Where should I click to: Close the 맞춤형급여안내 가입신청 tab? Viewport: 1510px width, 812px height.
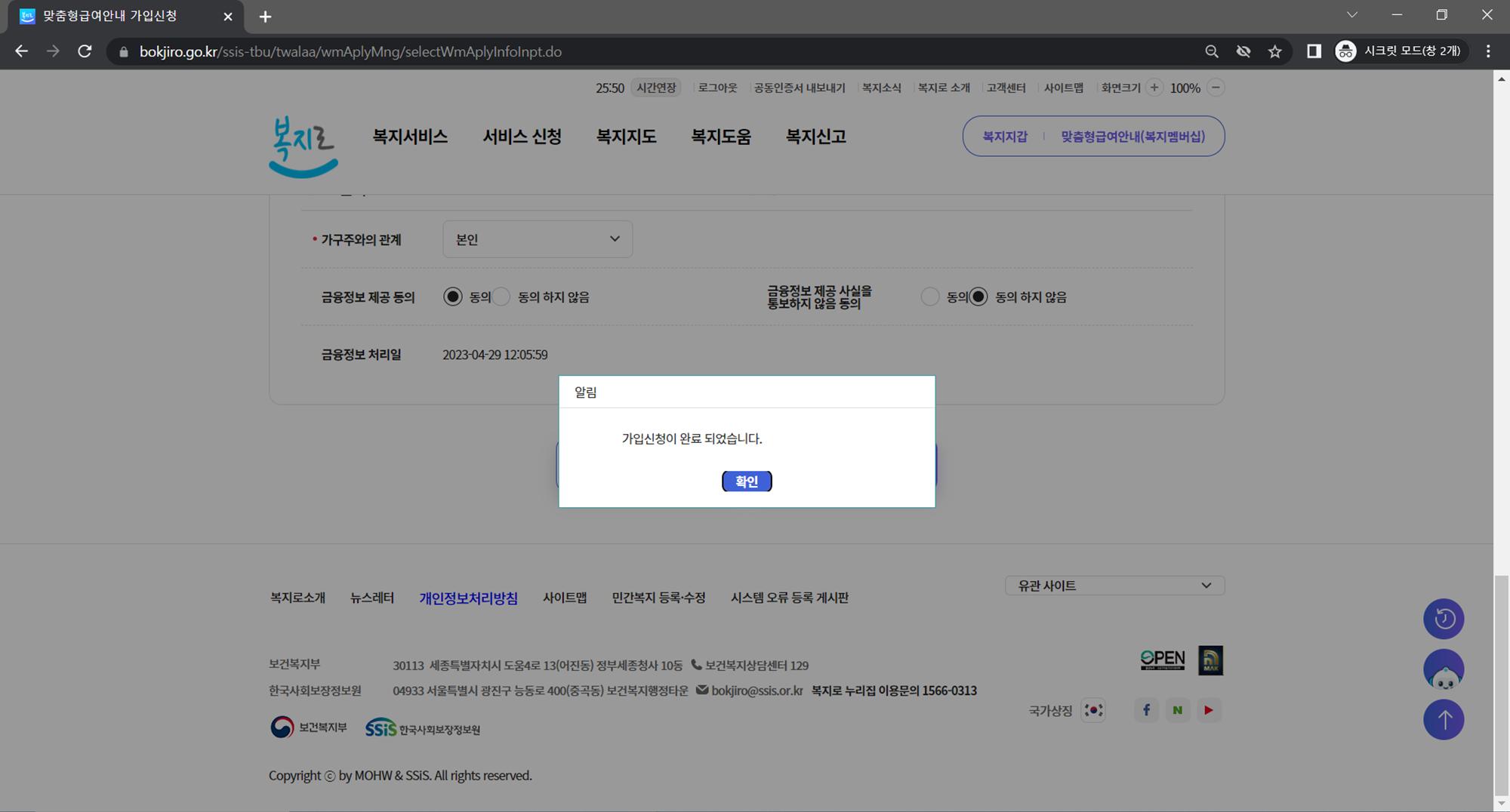pos(228,17)
